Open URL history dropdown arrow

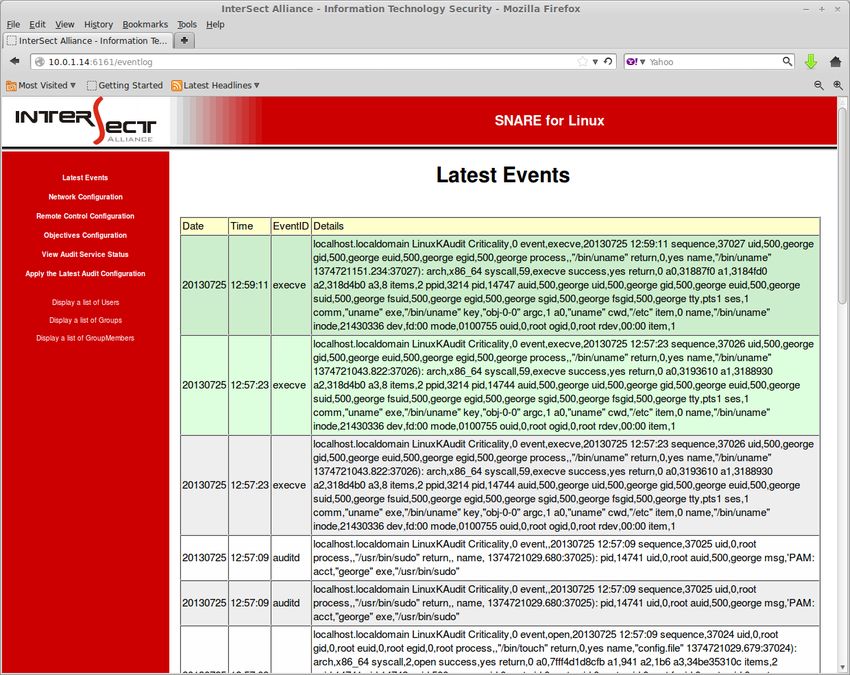point(595,62)
